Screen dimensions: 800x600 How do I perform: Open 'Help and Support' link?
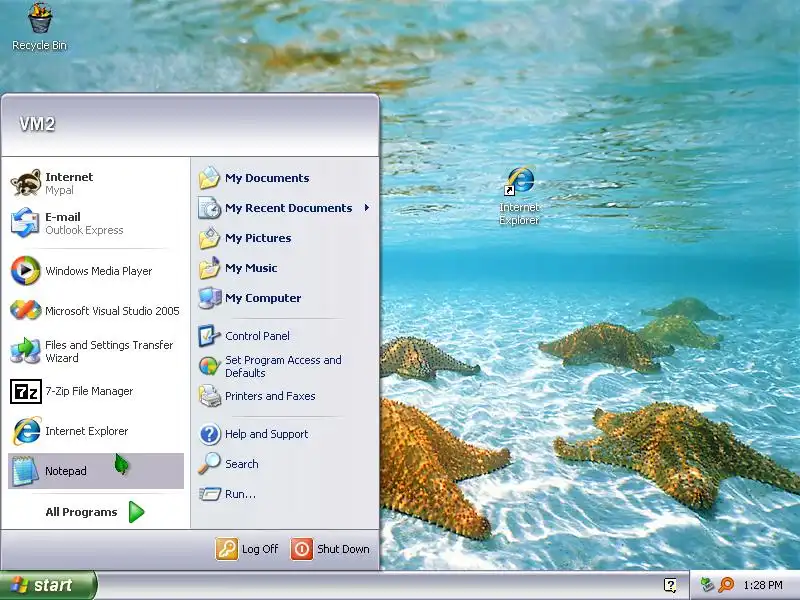coord(266,434)
